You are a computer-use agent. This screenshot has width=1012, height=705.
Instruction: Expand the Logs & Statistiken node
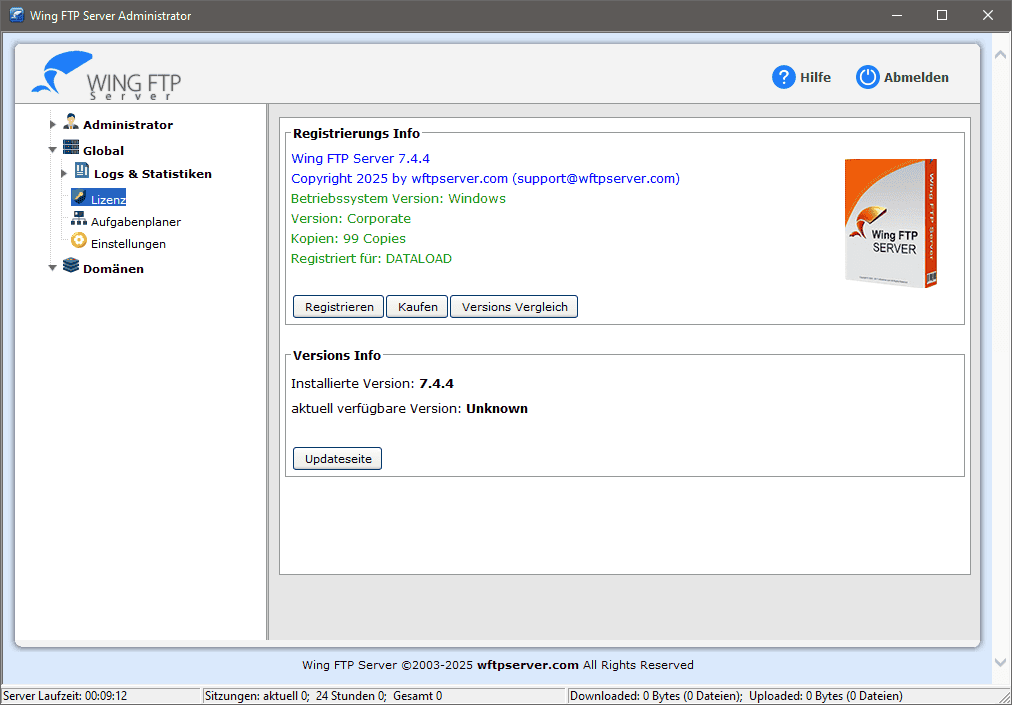tap(64, 174)
